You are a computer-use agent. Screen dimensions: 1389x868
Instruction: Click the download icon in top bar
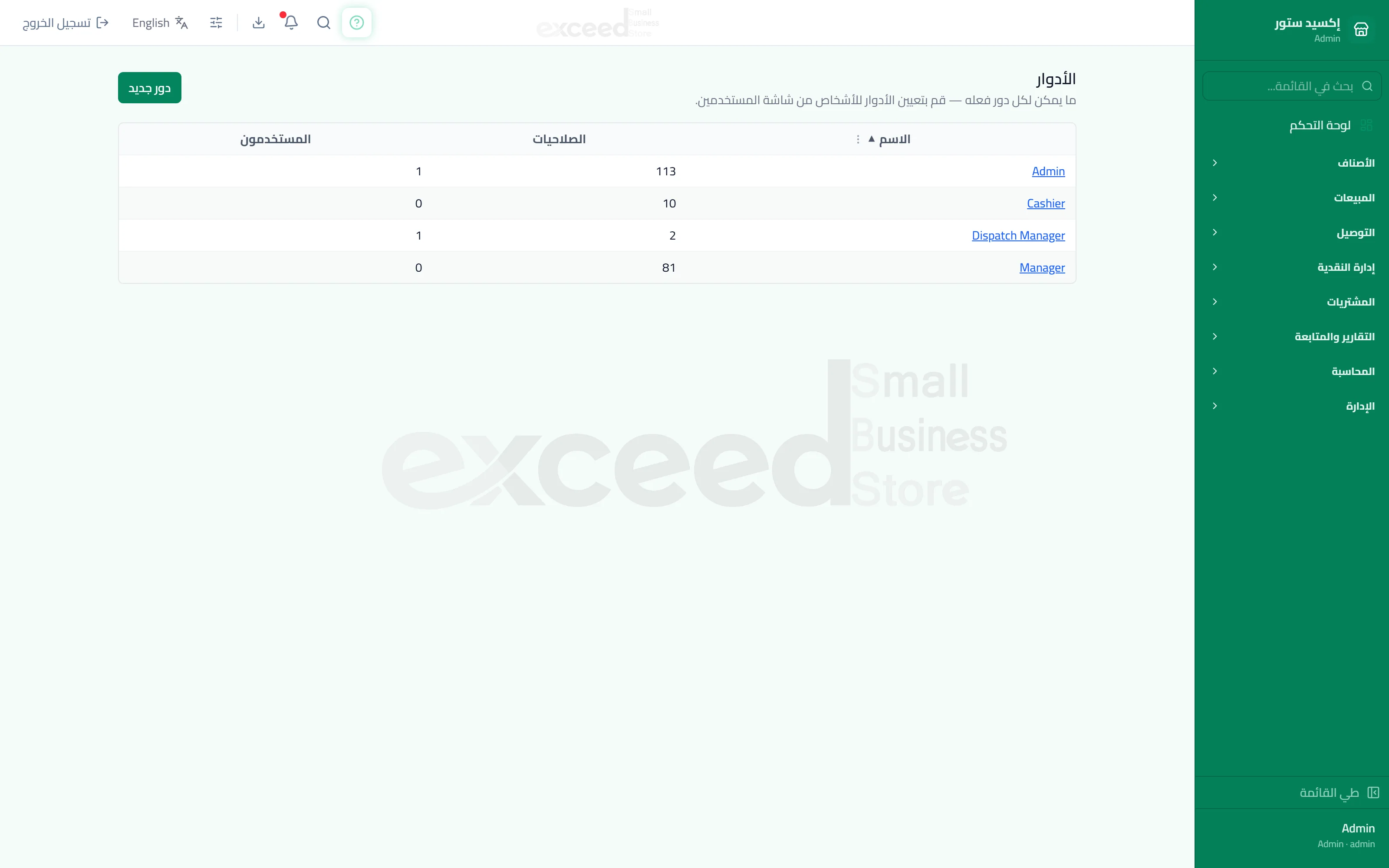258,23
